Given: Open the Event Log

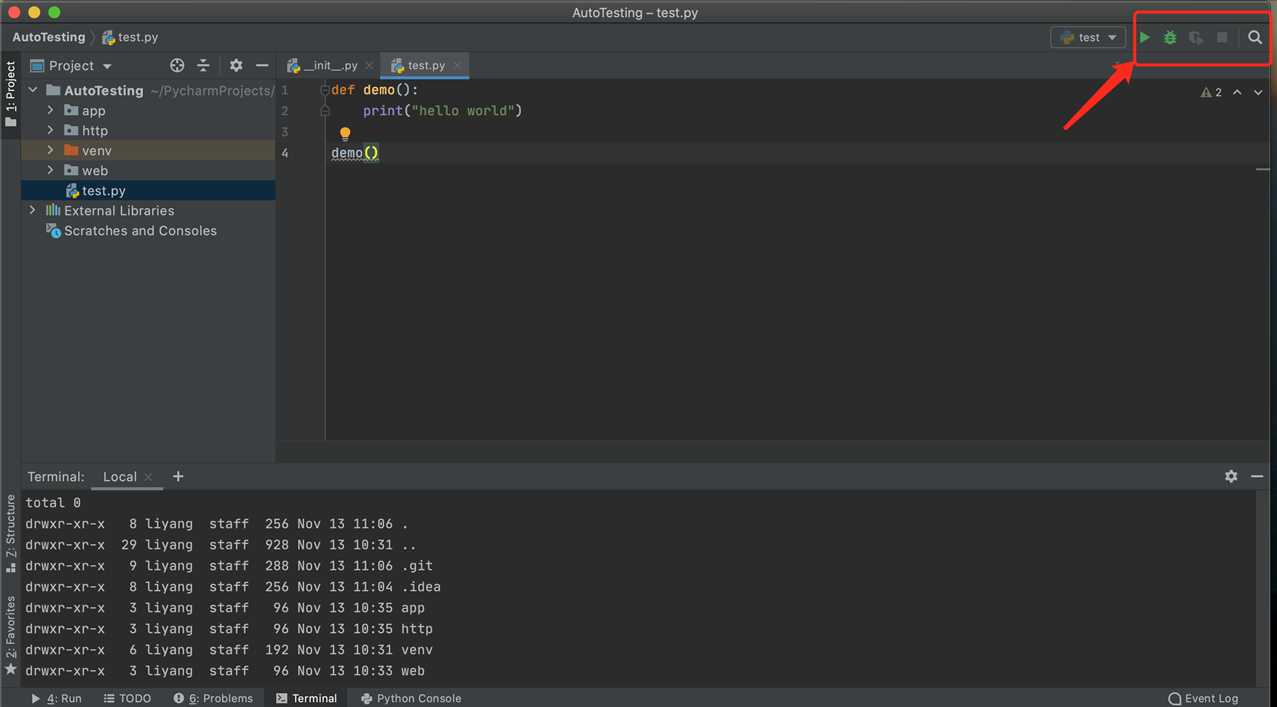Looking at the screenshot, I should tap(1203, 698).
